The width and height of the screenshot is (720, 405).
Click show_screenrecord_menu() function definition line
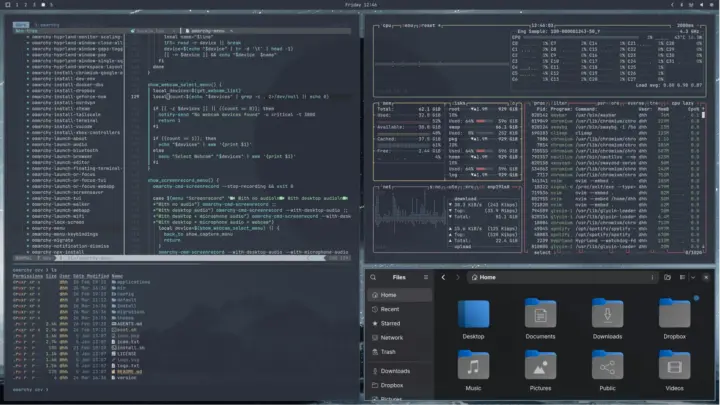click(x=183, y=180)
